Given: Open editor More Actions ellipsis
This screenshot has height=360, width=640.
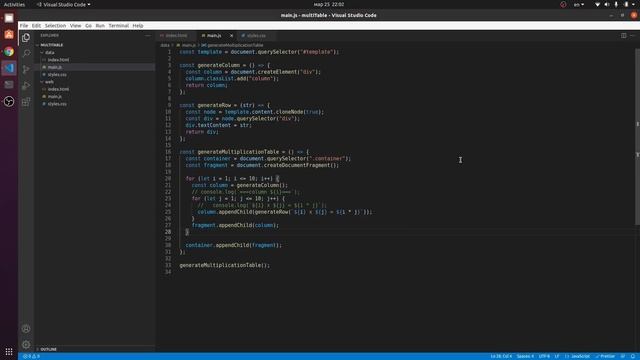Looking at the screenshot, I should pos(633,36).
